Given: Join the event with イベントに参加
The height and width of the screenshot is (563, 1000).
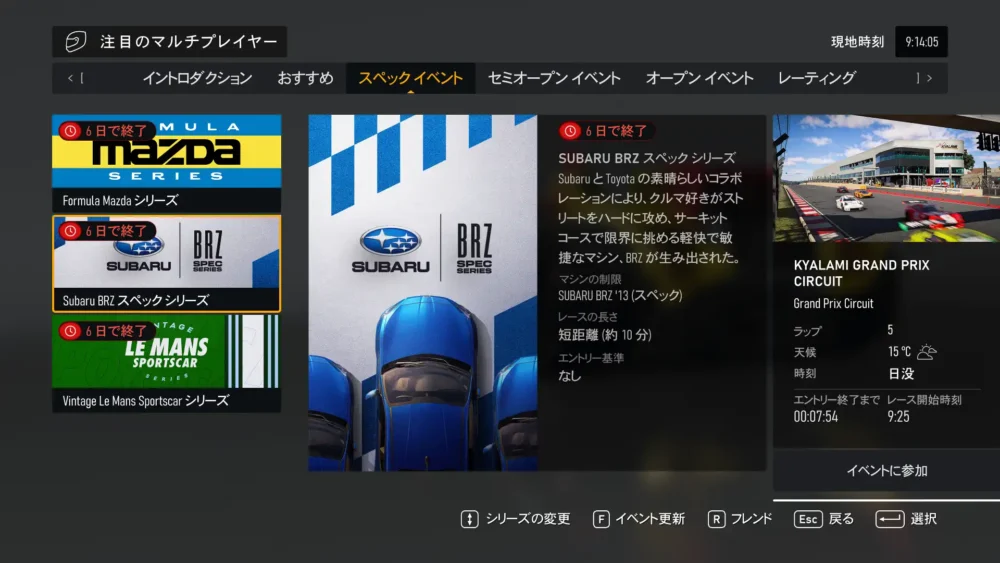Looking at the screenshot, I should coord(886,471).
